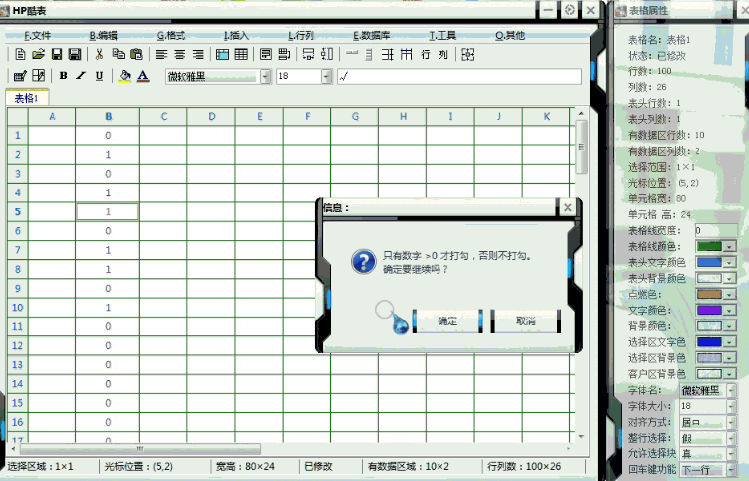Click the dotted-selection icon at toolbar end
The image size is (749, 481).
coord(467,54)
